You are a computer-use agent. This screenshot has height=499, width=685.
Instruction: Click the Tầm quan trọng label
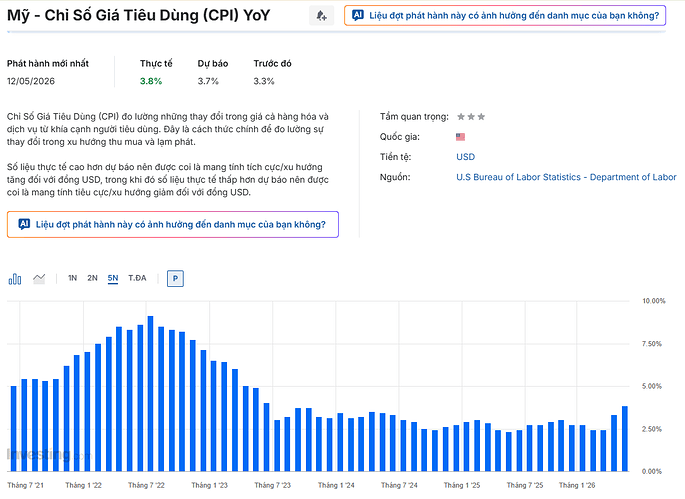[x=414, y=117]
